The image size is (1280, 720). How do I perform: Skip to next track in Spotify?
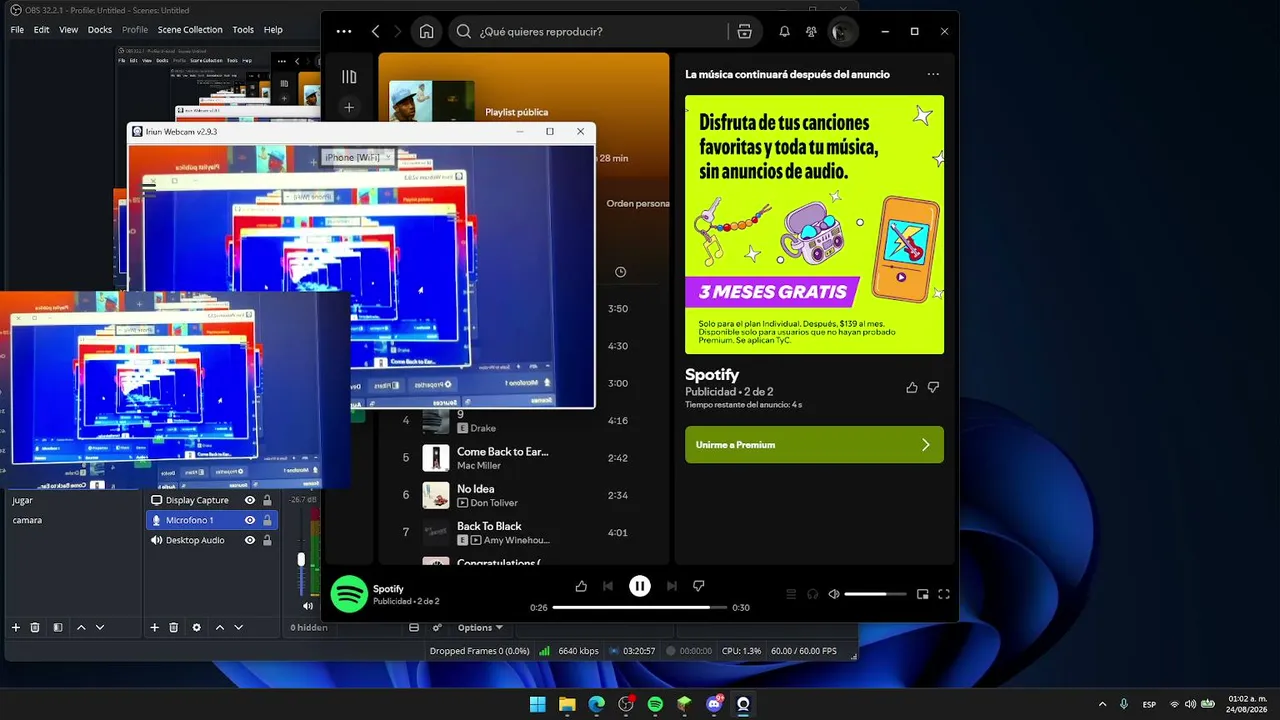pyautogui.click(x=672, y=586)
